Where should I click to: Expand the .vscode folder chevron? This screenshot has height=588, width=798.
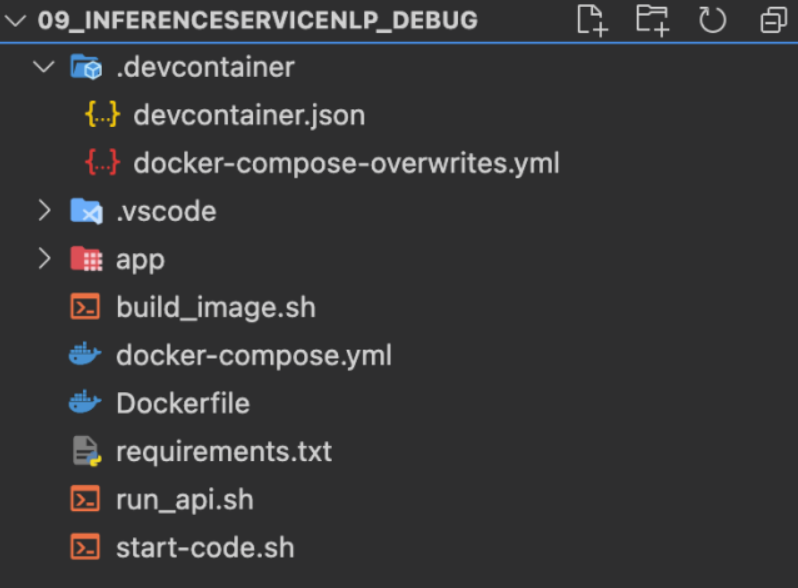tap(44, 210)
